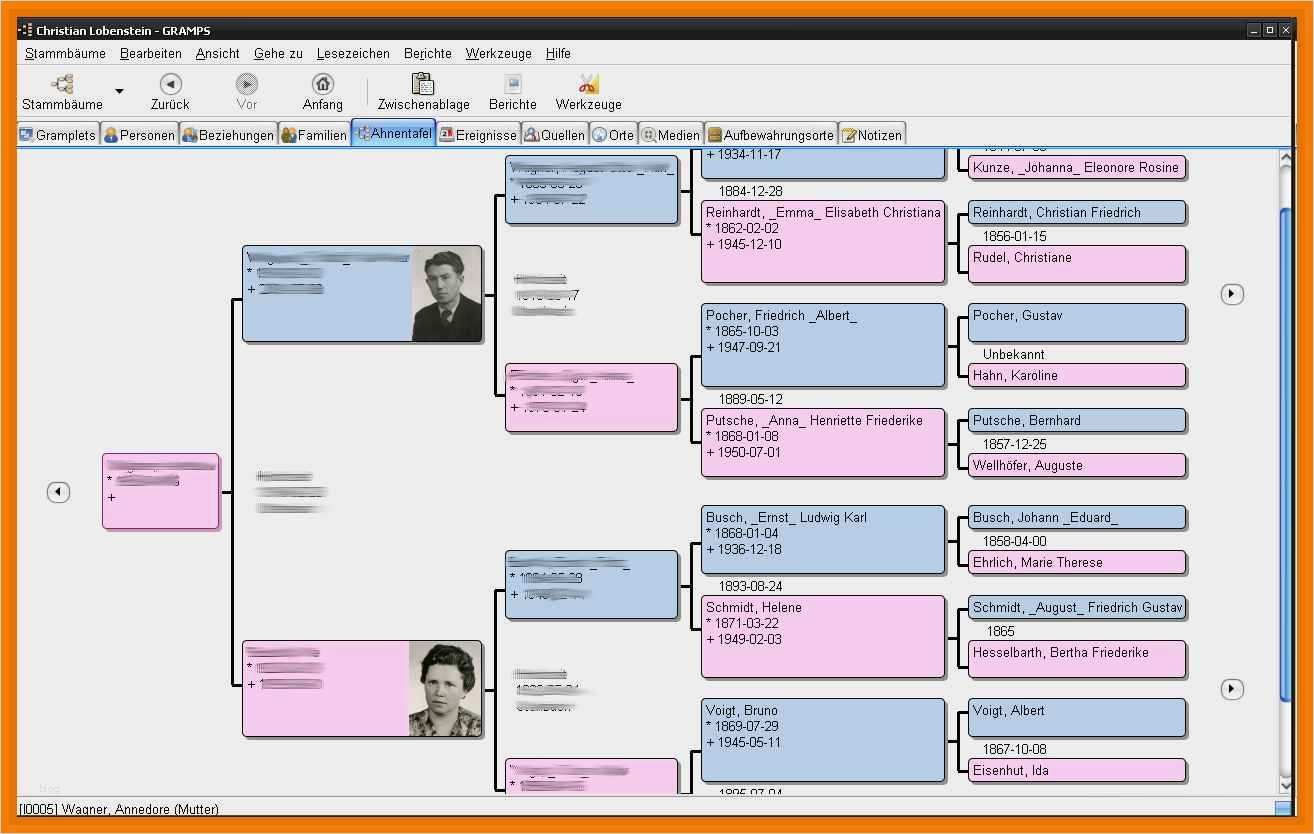Image resolution: width=1314 pixels, height=834 pixels.
Task: Open the Berichte menu
Action: [428, 54]
